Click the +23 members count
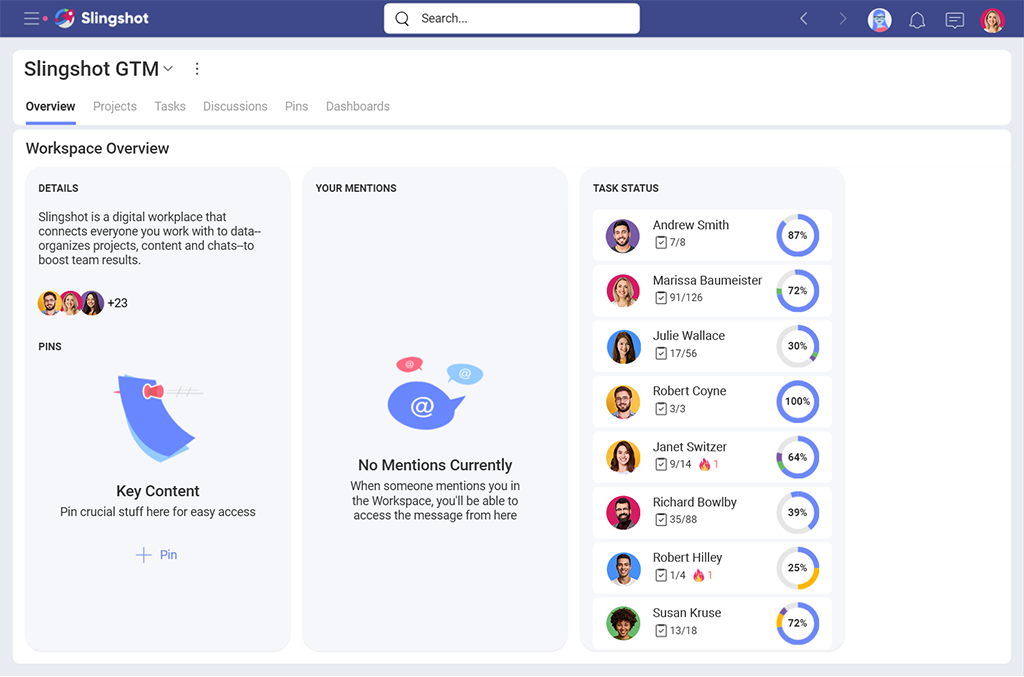This screenshot has width=1024, height=677. (x=118, y=303)
